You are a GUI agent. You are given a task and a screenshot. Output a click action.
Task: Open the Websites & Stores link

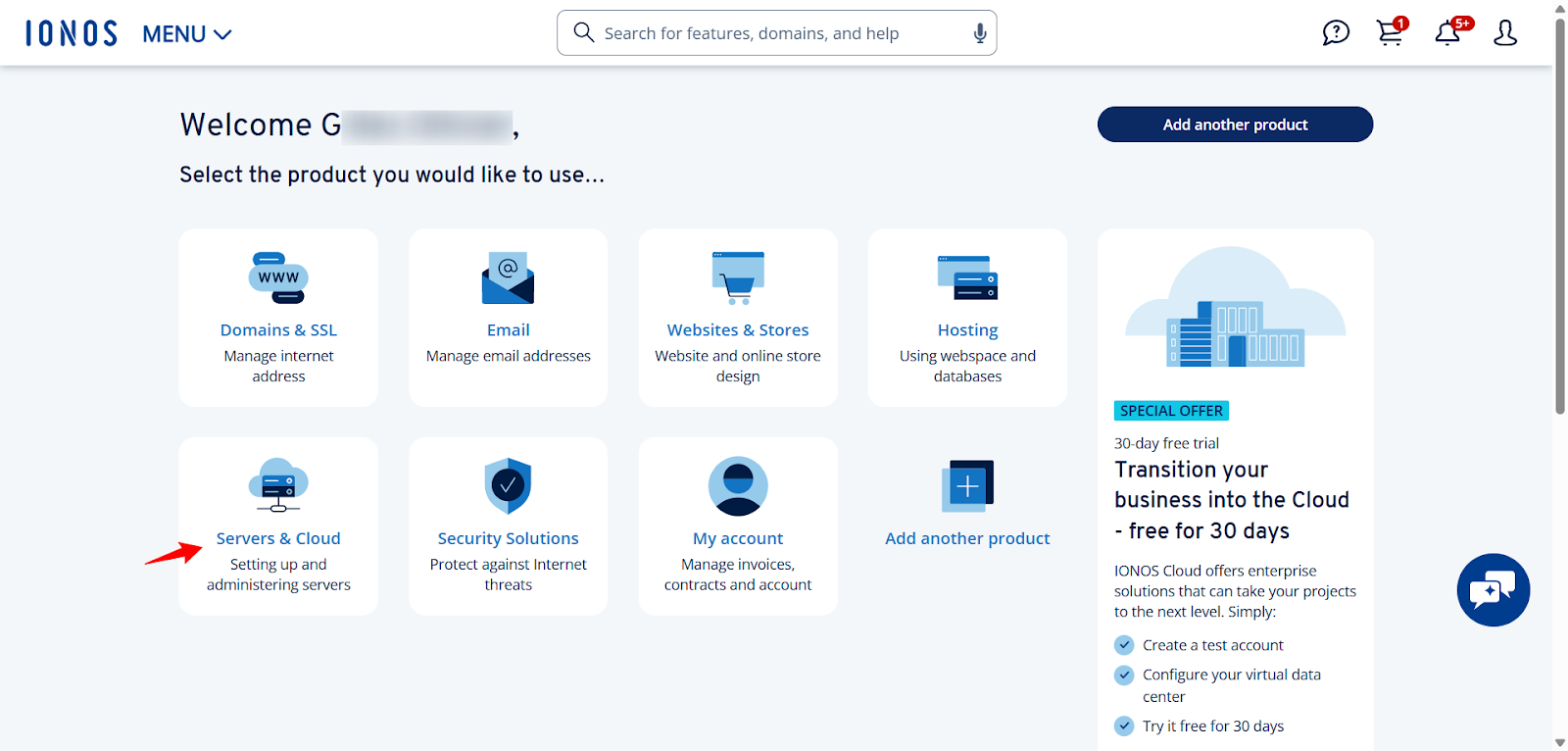click(738, 330)
